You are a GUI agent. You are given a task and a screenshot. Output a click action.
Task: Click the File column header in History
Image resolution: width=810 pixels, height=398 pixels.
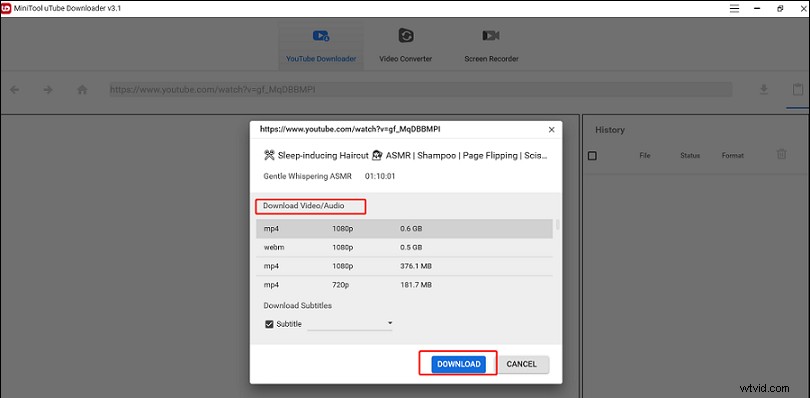[x=645, y=156]
